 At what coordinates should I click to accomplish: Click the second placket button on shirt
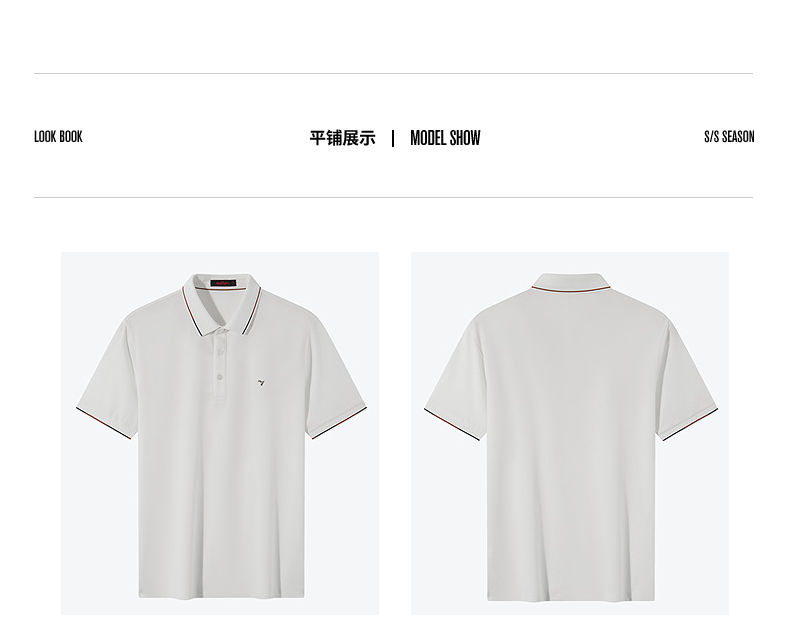[220, 377]
